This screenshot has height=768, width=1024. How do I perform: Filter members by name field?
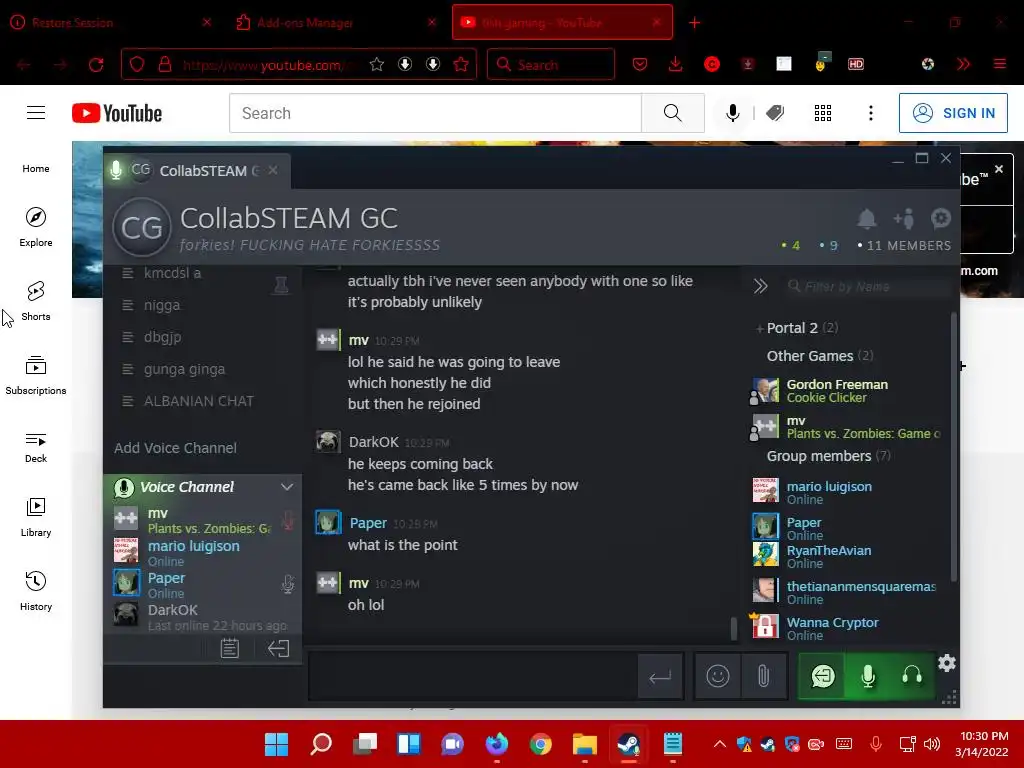[x=865, y=286]
